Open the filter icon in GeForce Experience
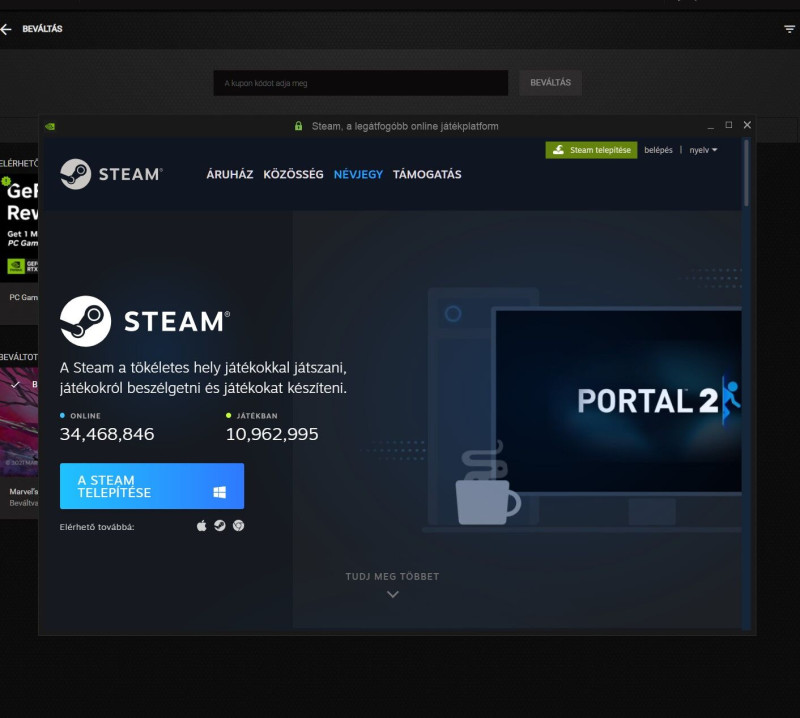The image size is (800, 718). (x=789, y=29)
